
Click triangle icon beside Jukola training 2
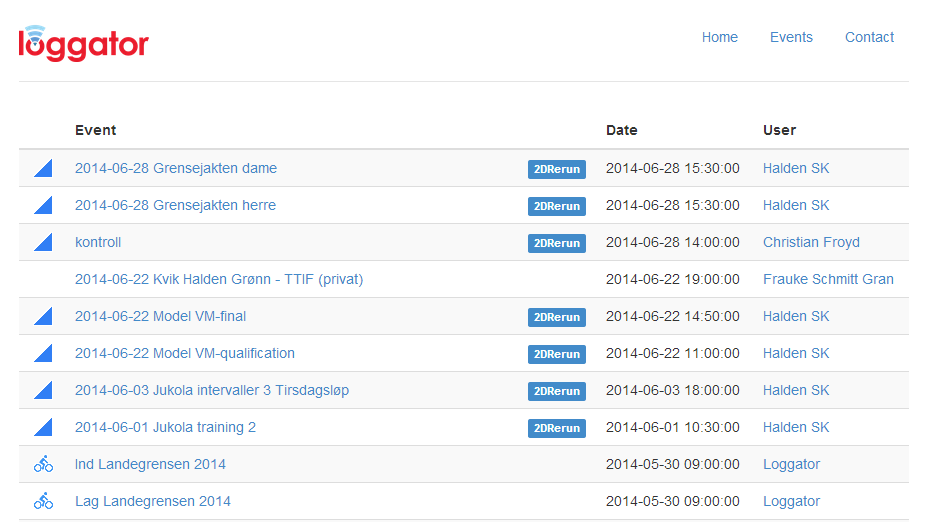coord(43,427)
